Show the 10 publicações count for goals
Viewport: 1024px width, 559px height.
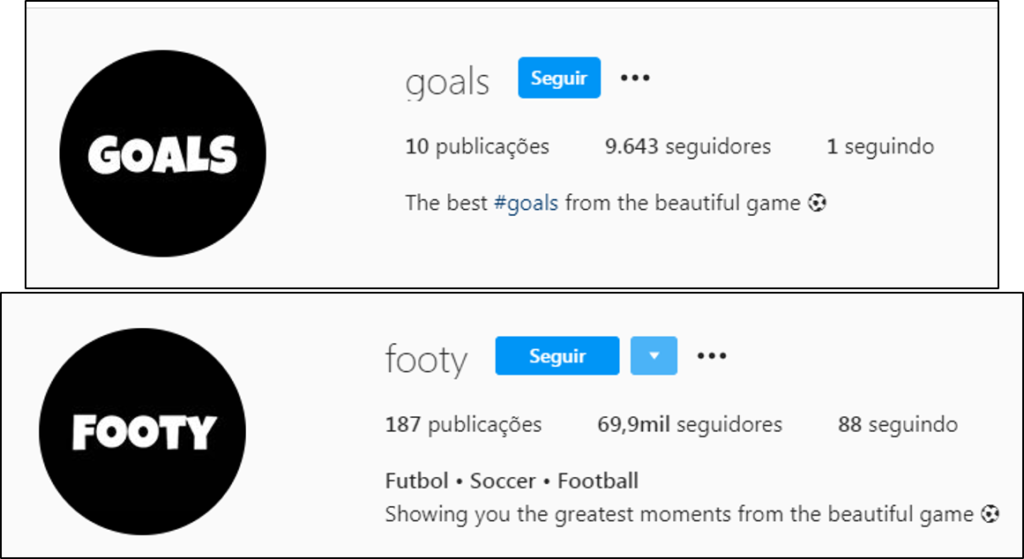click(x=477, y=147)
